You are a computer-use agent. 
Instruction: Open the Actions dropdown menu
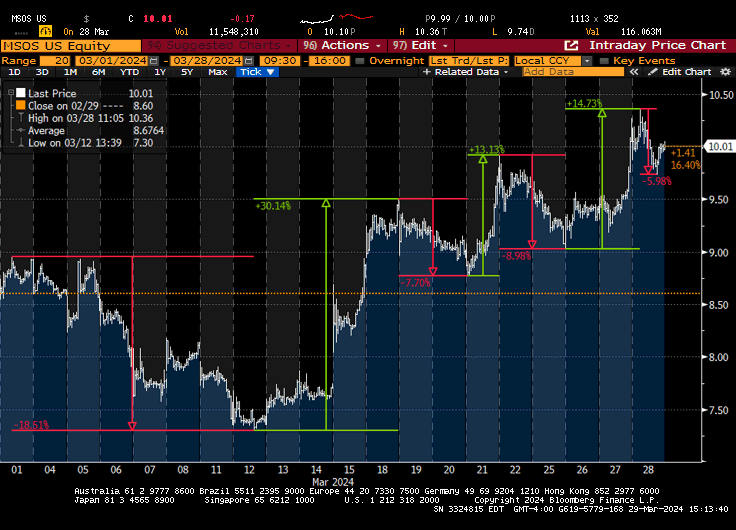[x=342, y=46]
